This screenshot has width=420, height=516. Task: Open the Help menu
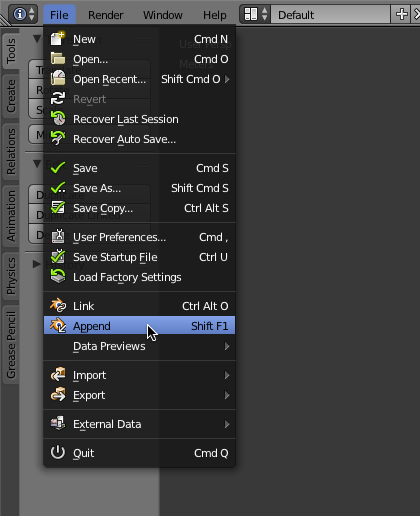pyautogui.click(x=215, y=15)
